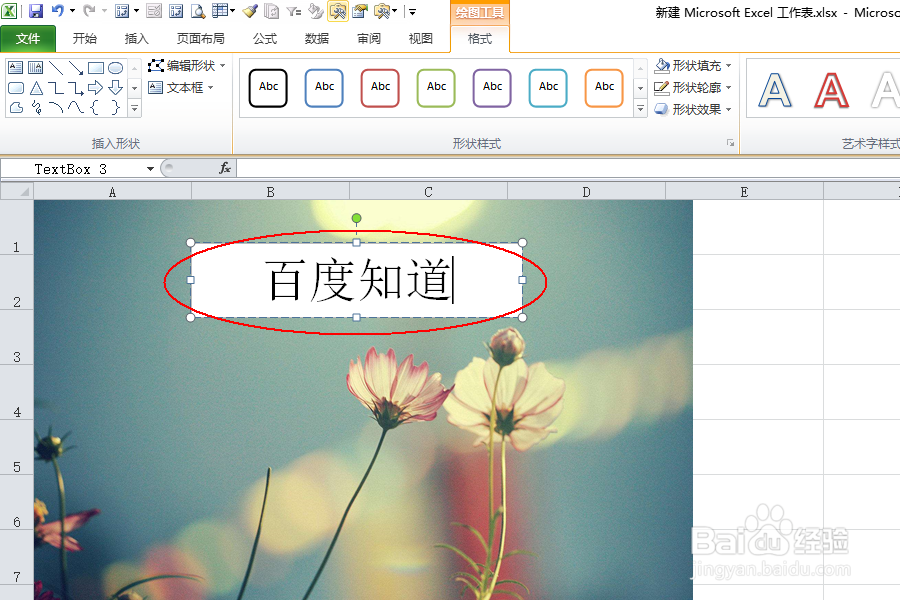900x600 pixels.
Task: Select the freeform shape tool
Action: pos(15,107)
